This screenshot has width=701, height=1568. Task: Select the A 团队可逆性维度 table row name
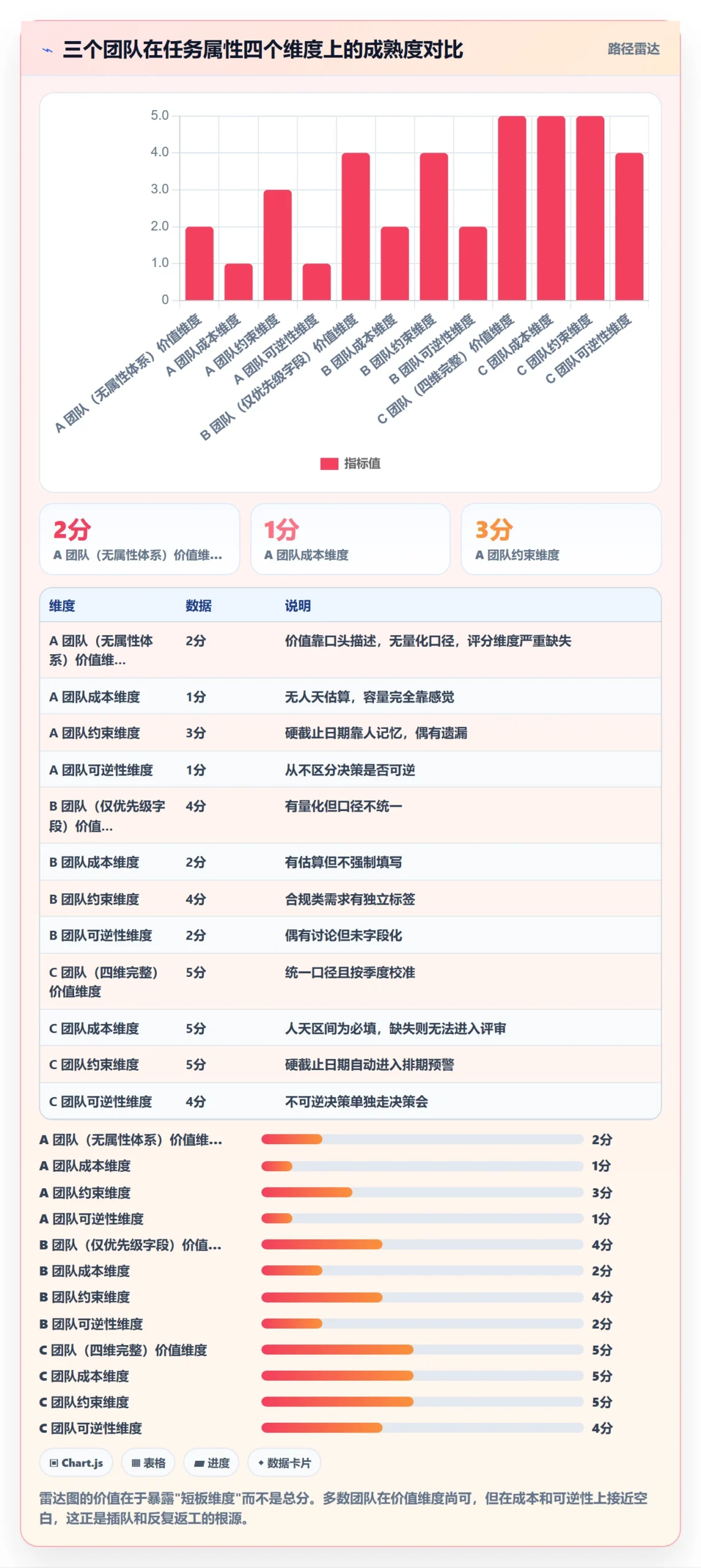point(101,770)
